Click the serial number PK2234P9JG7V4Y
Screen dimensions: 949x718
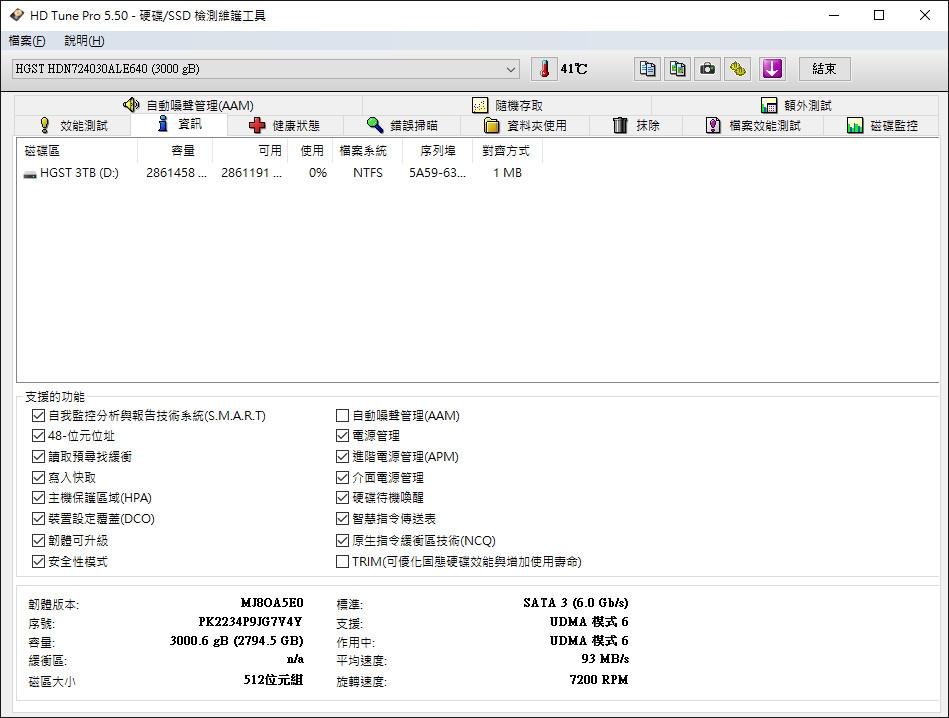tap(251, 622)
